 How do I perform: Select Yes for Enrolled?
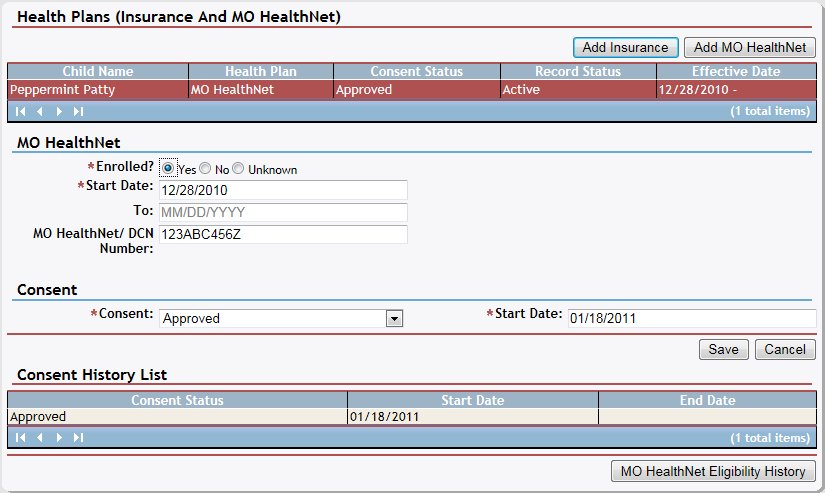coord(168,169)
